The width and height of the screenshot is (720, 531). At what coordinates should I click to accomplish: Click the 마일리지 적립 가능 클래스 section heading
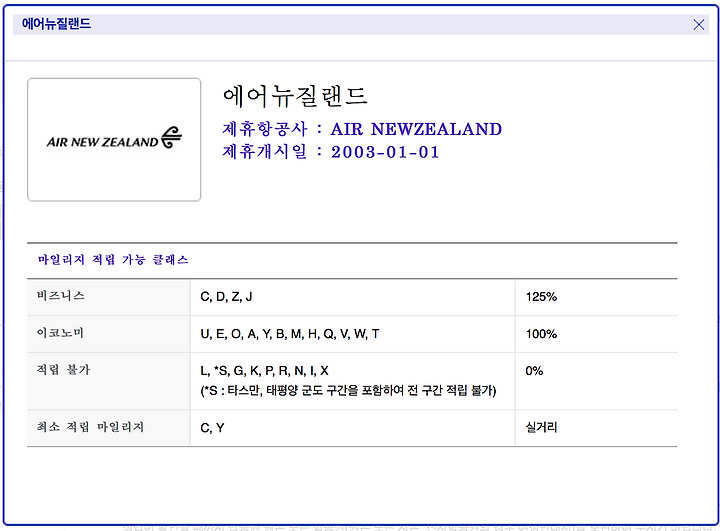[113, 260]
